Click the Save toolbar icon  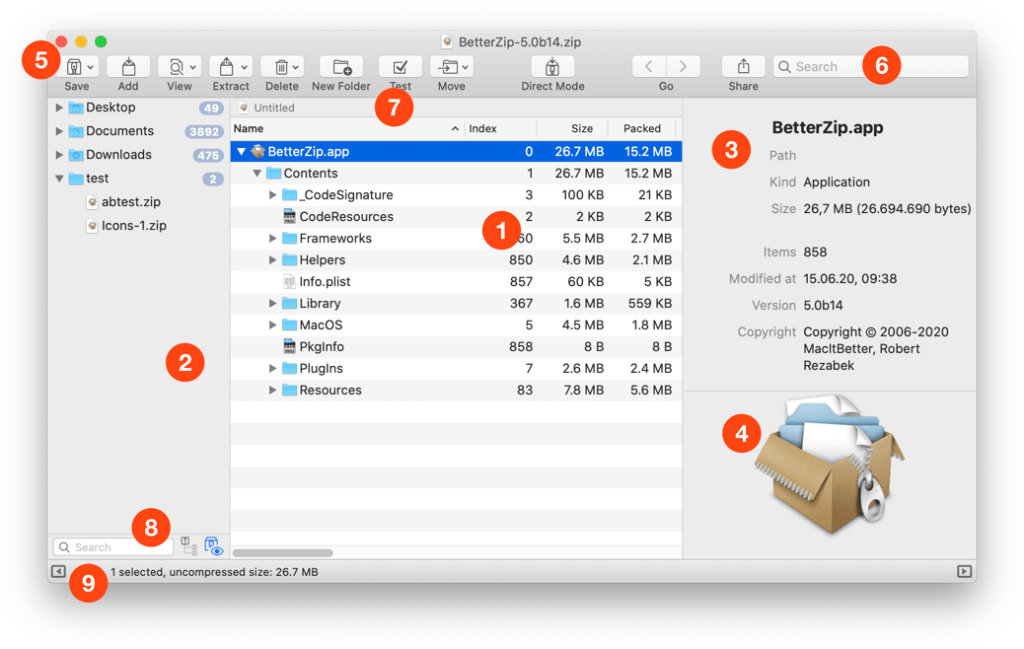(75, 64)
